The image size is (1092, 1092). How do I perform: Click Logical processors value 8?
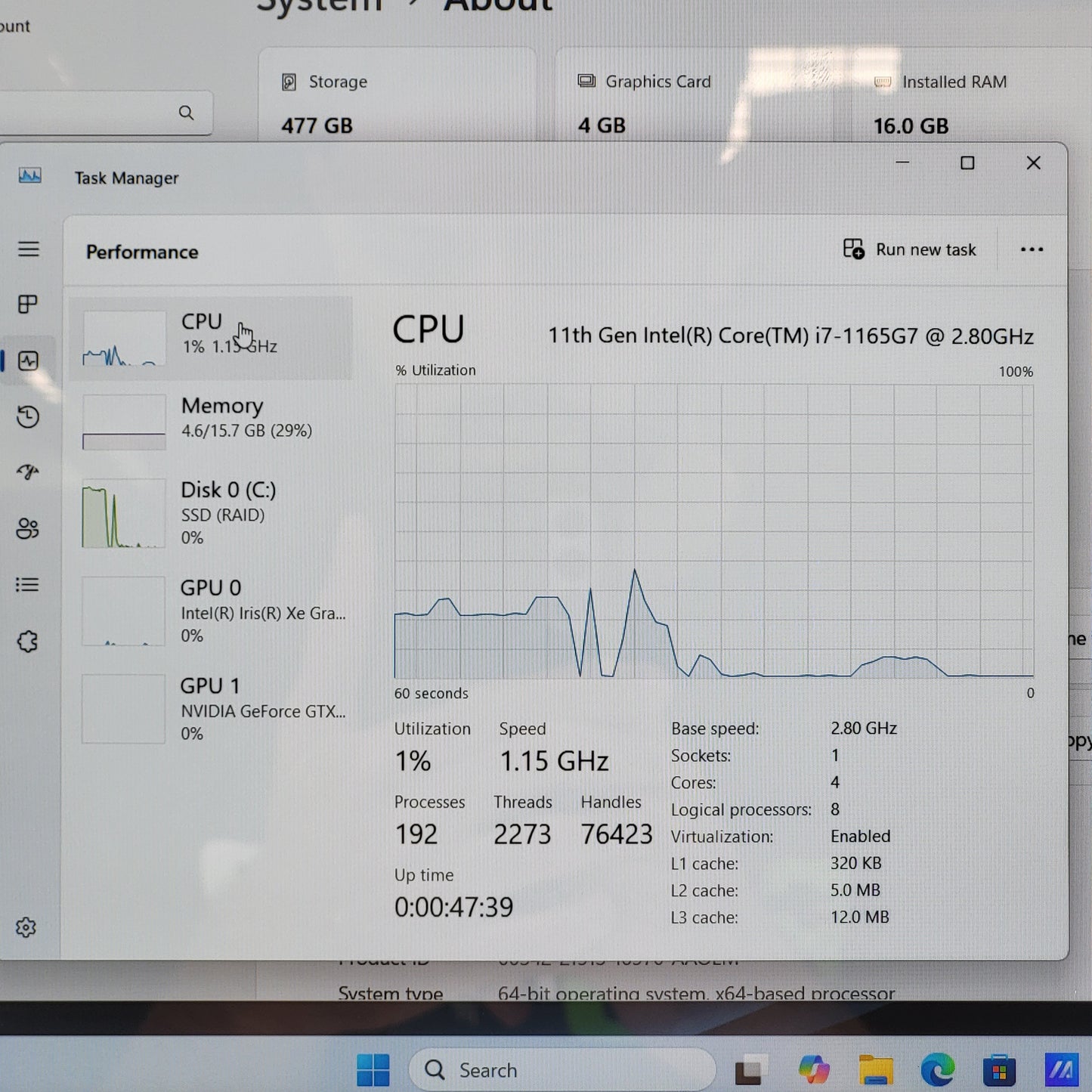pos(835,809)
